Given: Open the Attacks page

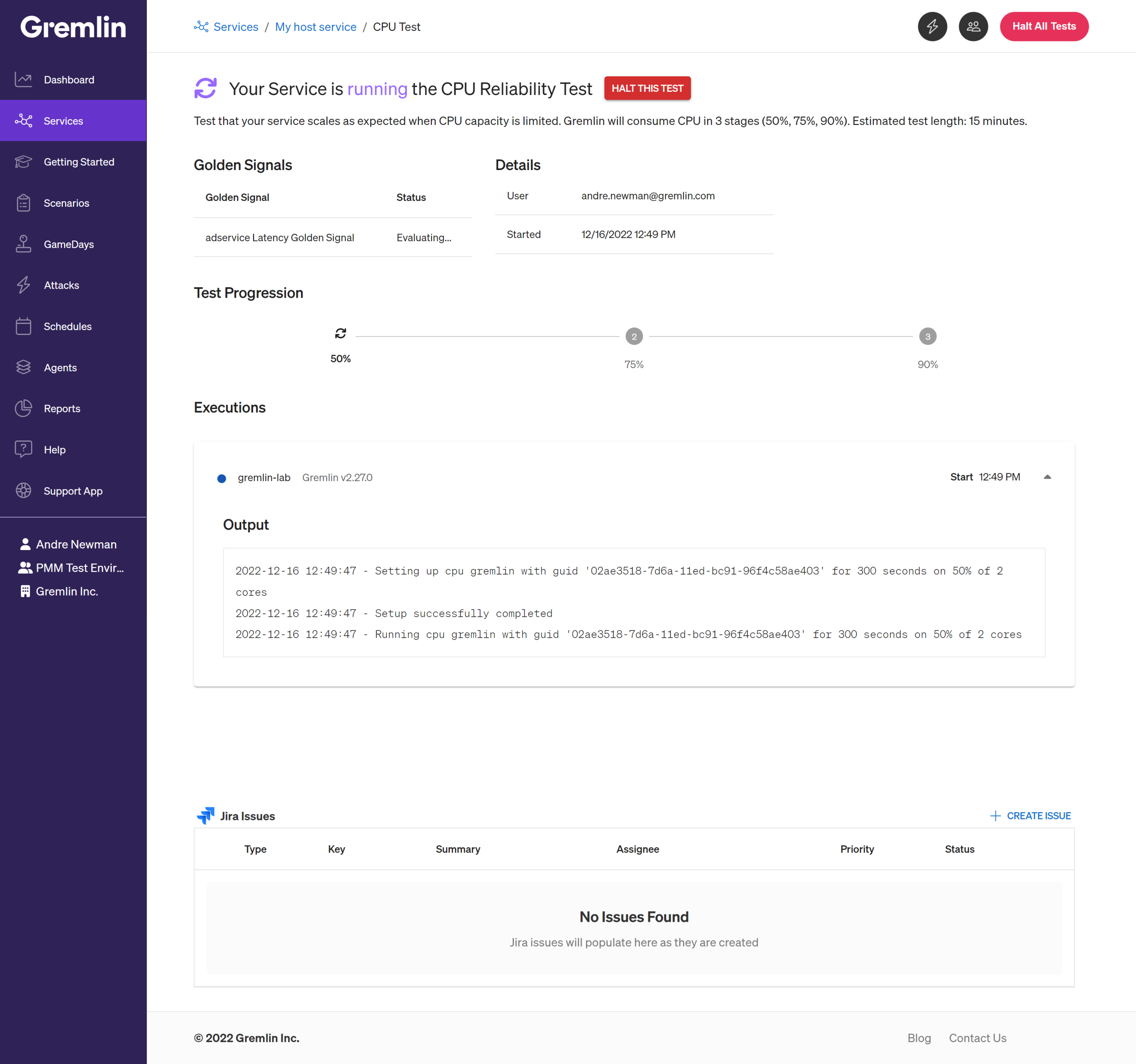Looking at the screenshot, I should point(73,285).
